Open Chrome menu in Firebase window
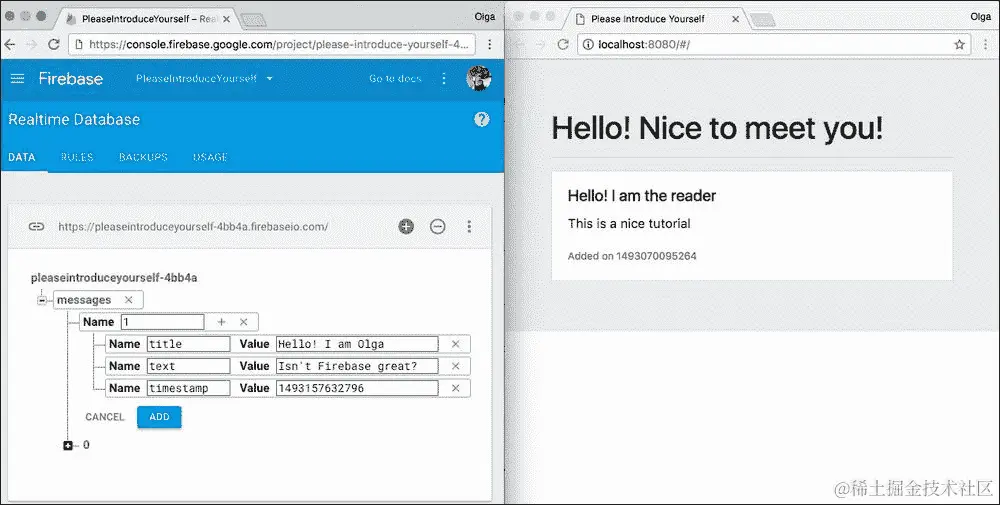 pyautogui.click(x=489, y=44)
